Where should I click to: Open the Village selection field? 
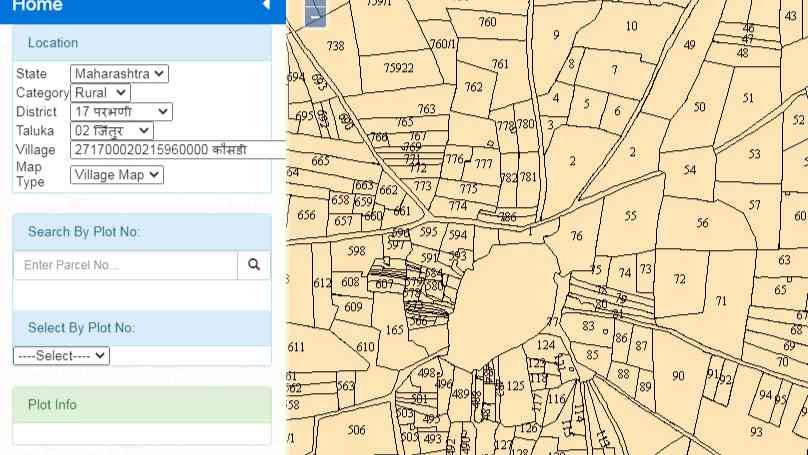point(178,149)
